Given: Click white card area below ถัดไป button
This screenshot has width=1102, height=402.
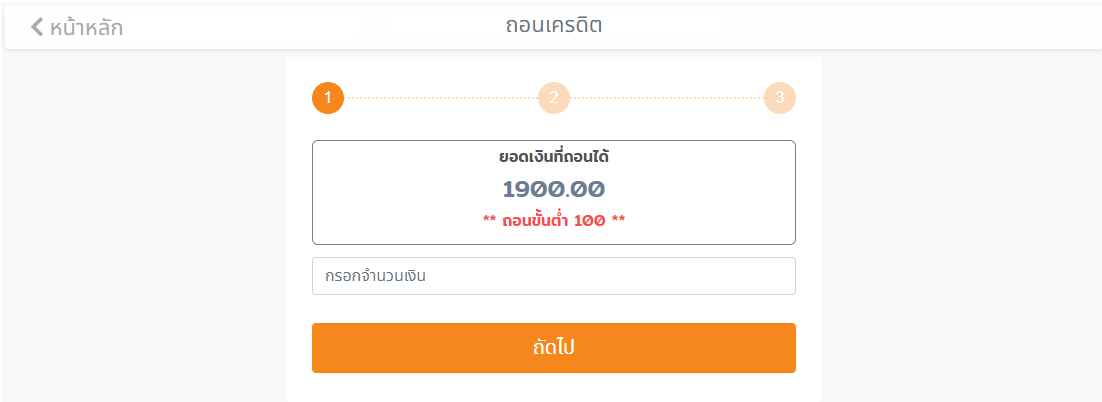Looking at the screenshot, I should [x=554, y=388].
